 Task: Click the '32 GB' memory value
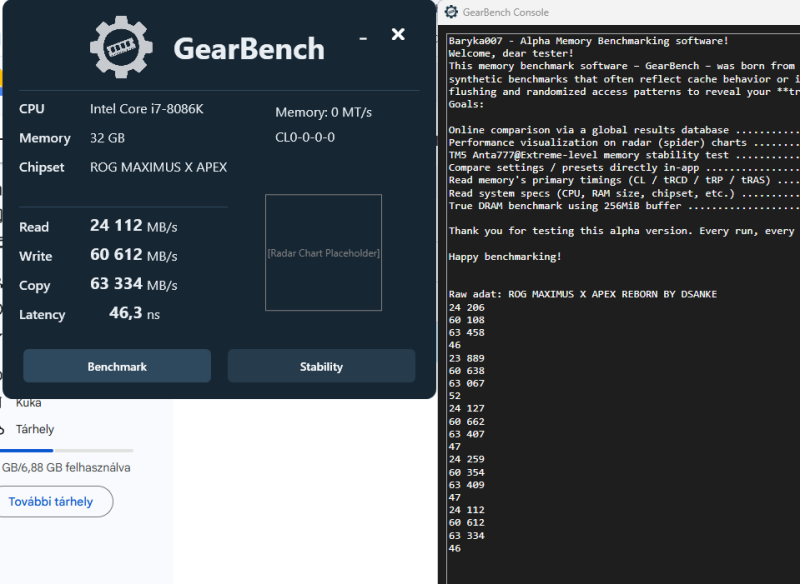(x=107, y=138)
